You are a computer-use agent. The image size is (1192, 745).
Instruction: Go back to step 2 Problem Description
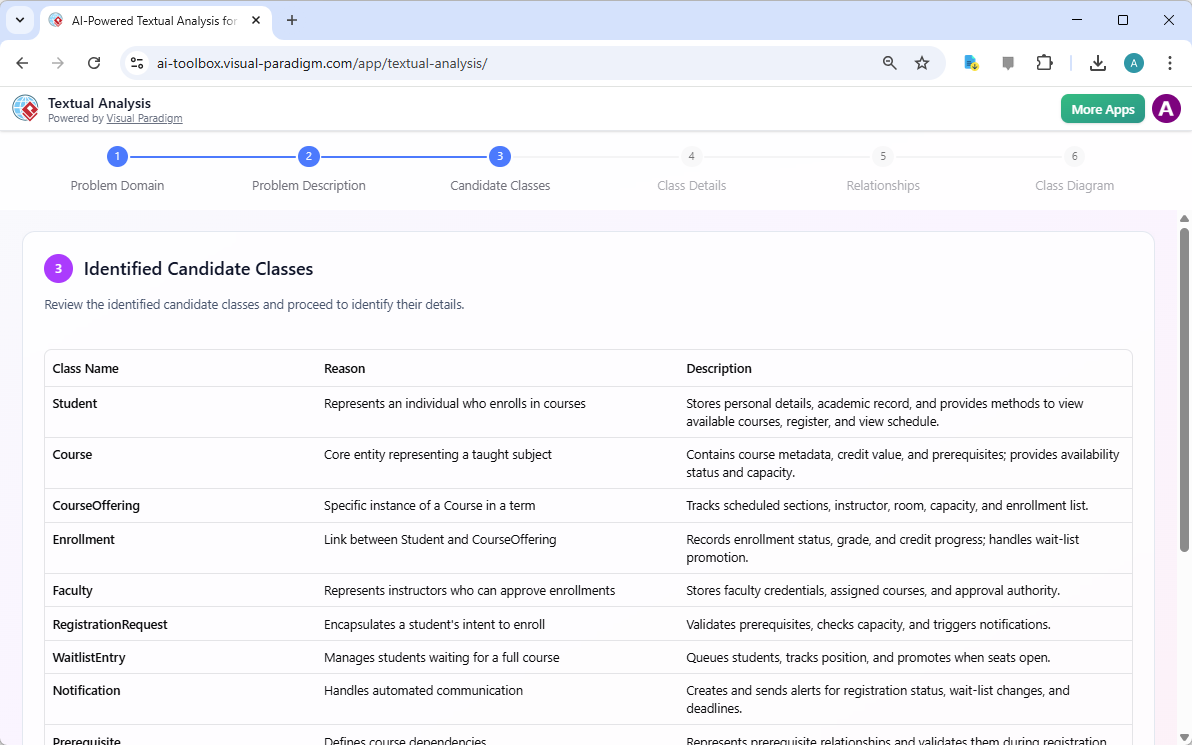coord(308,156)
